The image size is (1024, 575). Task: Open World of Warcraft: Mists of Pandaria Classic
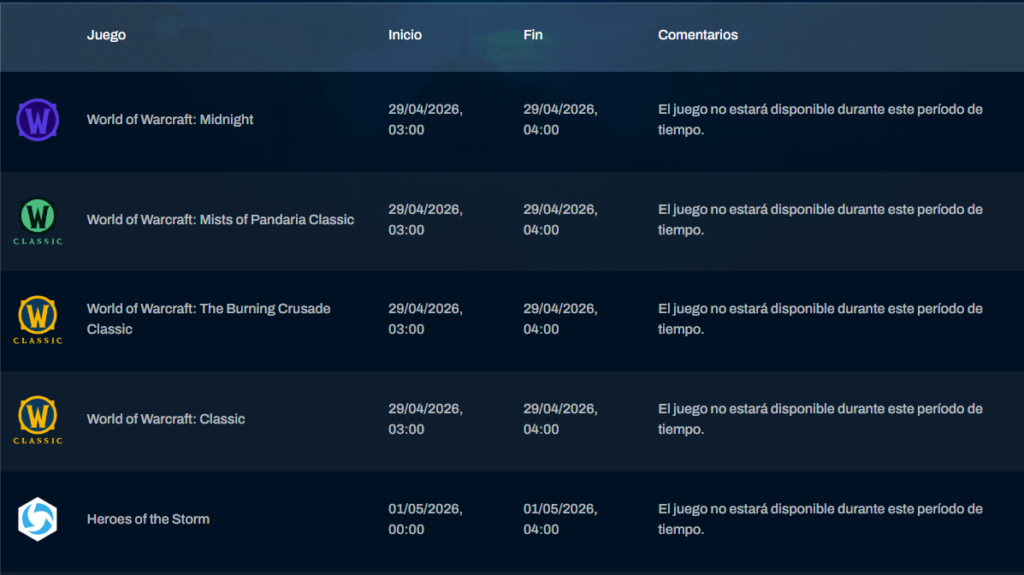click(x=220, y=220)
